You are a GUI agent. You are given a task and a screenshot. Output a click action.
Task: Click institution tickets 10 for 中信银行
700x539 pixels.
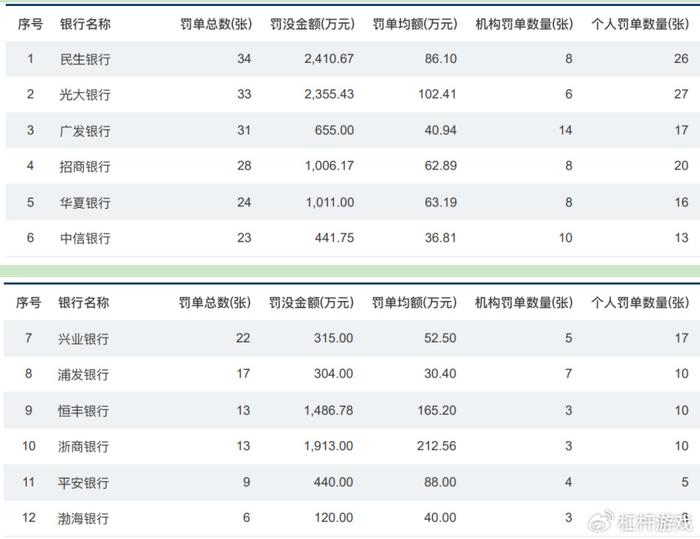(x=566, y=238)
